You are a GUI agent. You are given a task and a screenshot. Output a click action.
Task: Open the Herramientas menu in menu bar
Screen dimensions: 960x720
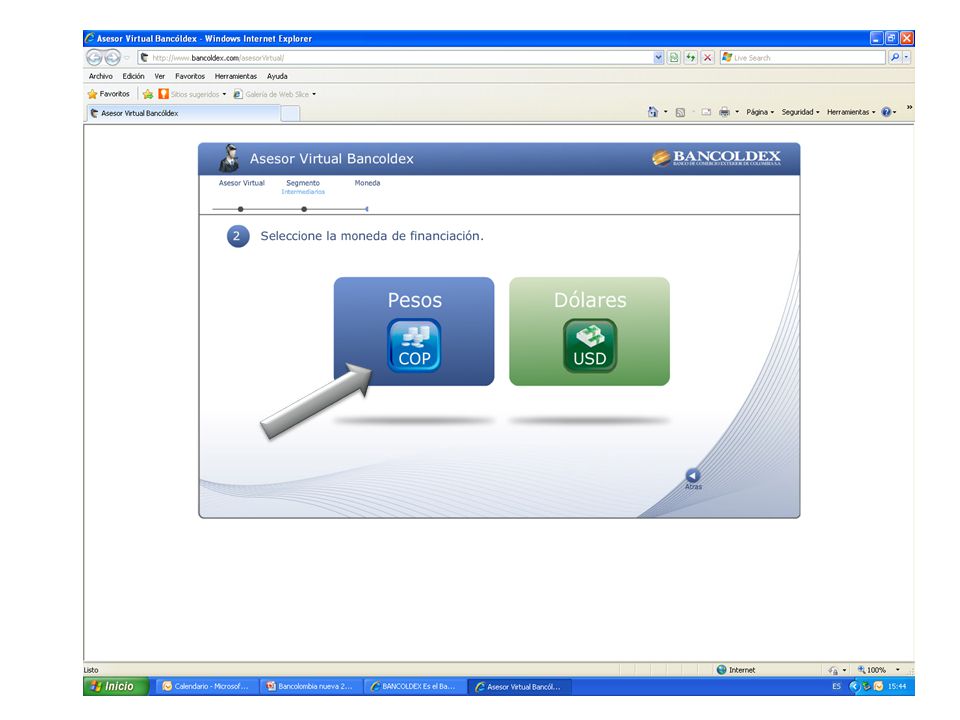[236, 77]
